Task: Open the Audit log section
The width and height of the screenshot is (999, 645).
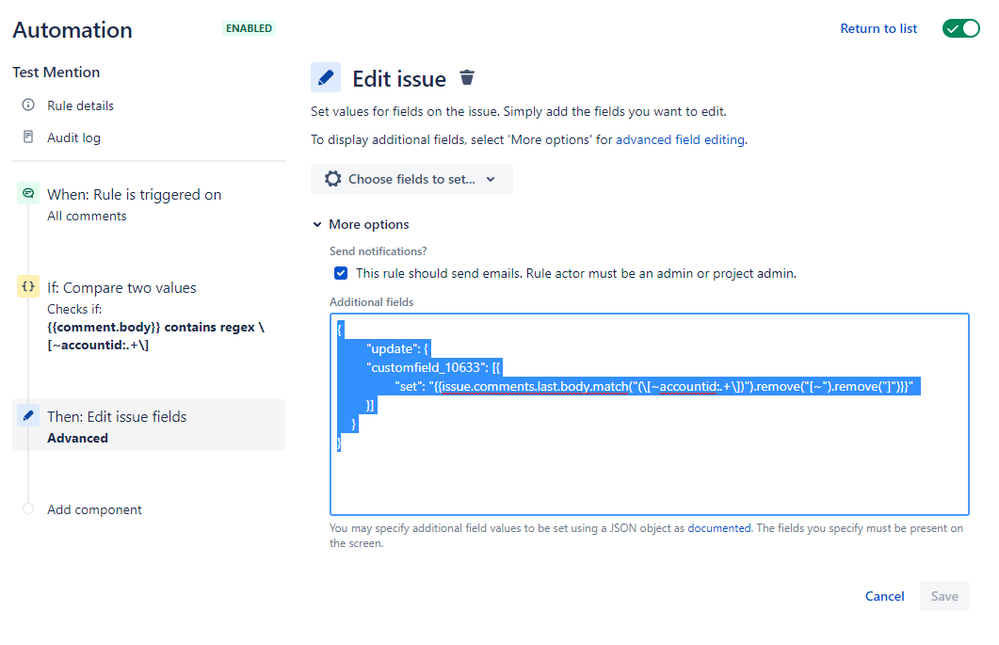Action: 75,137
